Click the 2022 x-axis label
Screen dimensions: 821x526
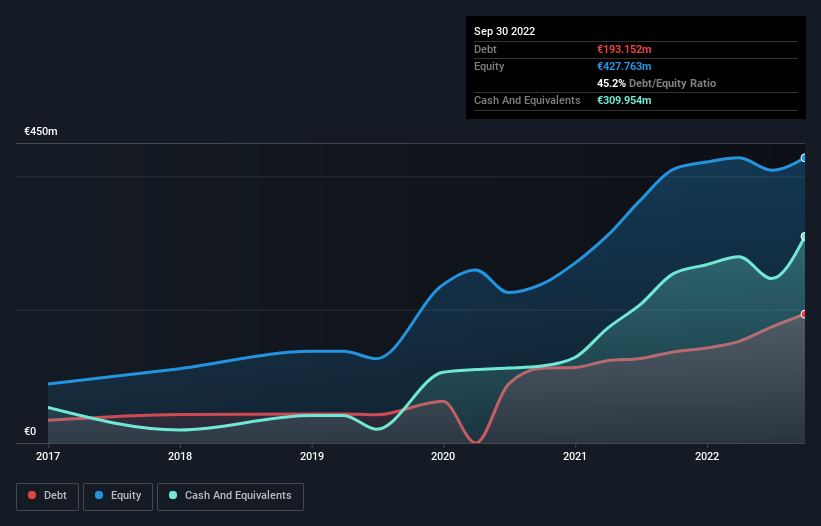pos(707,456)
